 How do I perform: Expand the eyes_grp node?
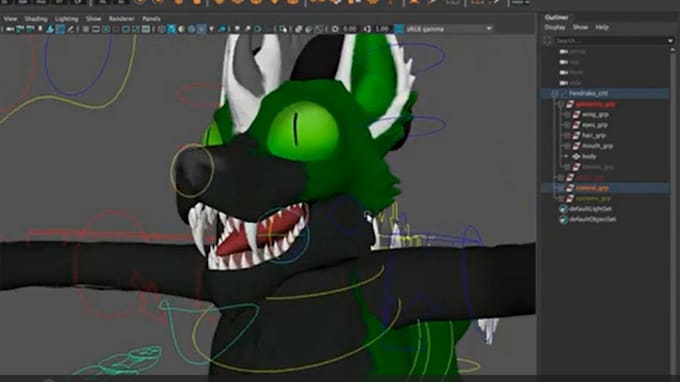point(567,125)
